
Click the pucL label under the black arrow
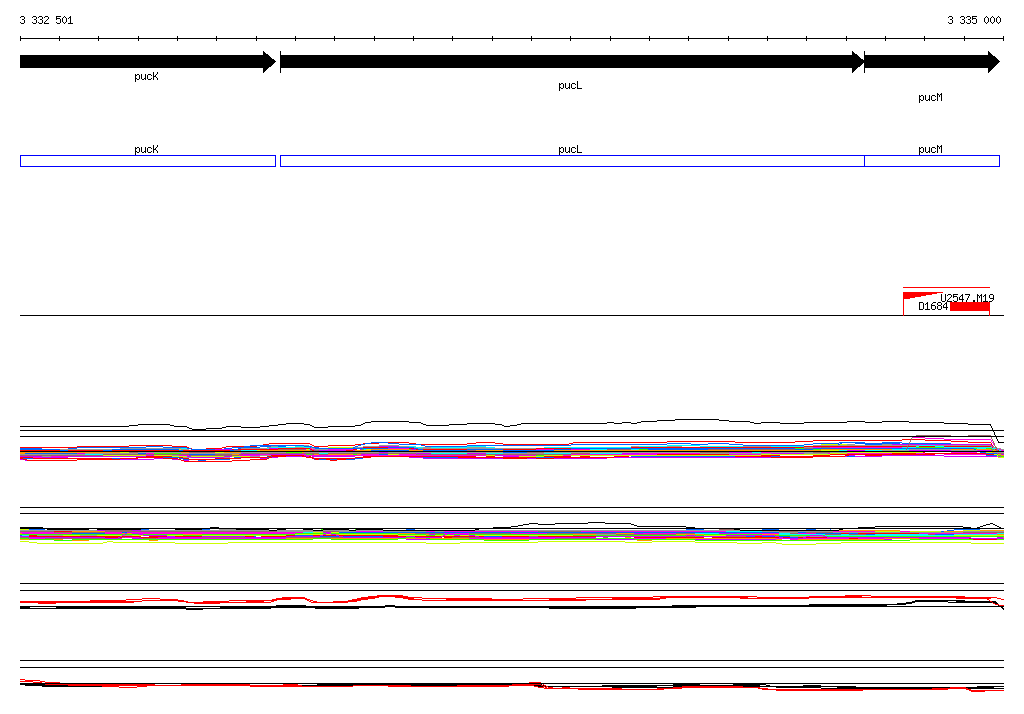(570, 86)
